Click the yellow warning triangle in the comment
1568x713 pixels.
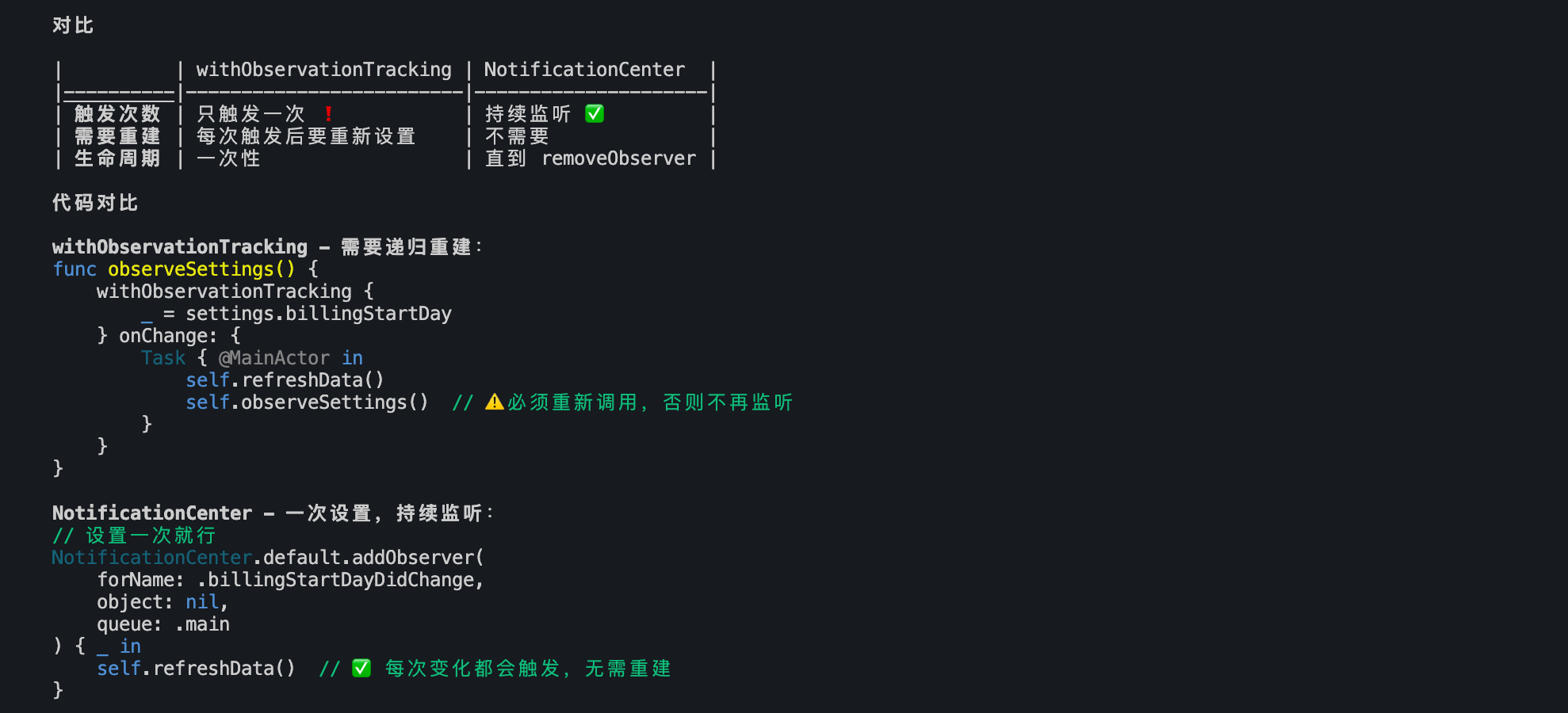(x=495, y=402)
